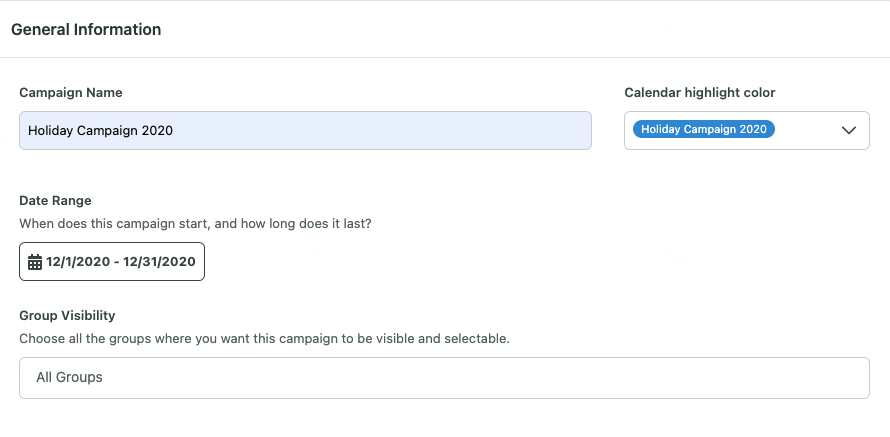890x437 pixels.
Task: Click the calendar icon in Date Range button
Action: coord(35,262)
